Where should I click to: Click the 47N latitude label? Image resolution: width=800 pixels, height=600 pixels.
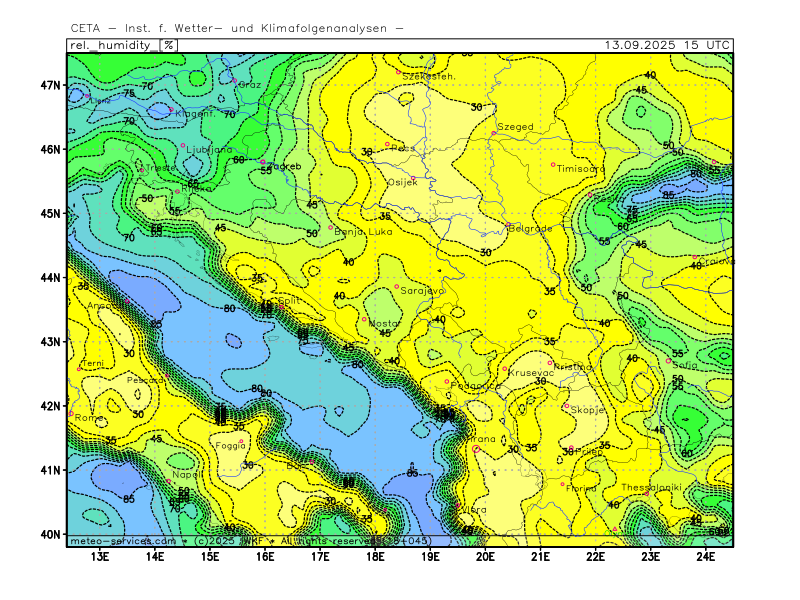[51, 85]
